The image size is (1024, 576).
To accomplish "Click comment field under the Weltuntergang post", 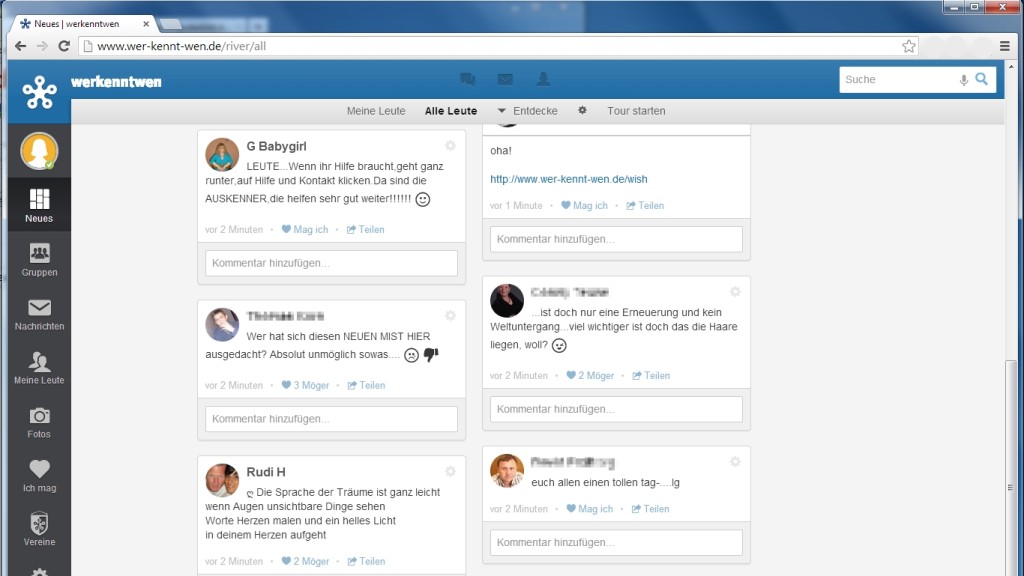I will click(616, 409).
